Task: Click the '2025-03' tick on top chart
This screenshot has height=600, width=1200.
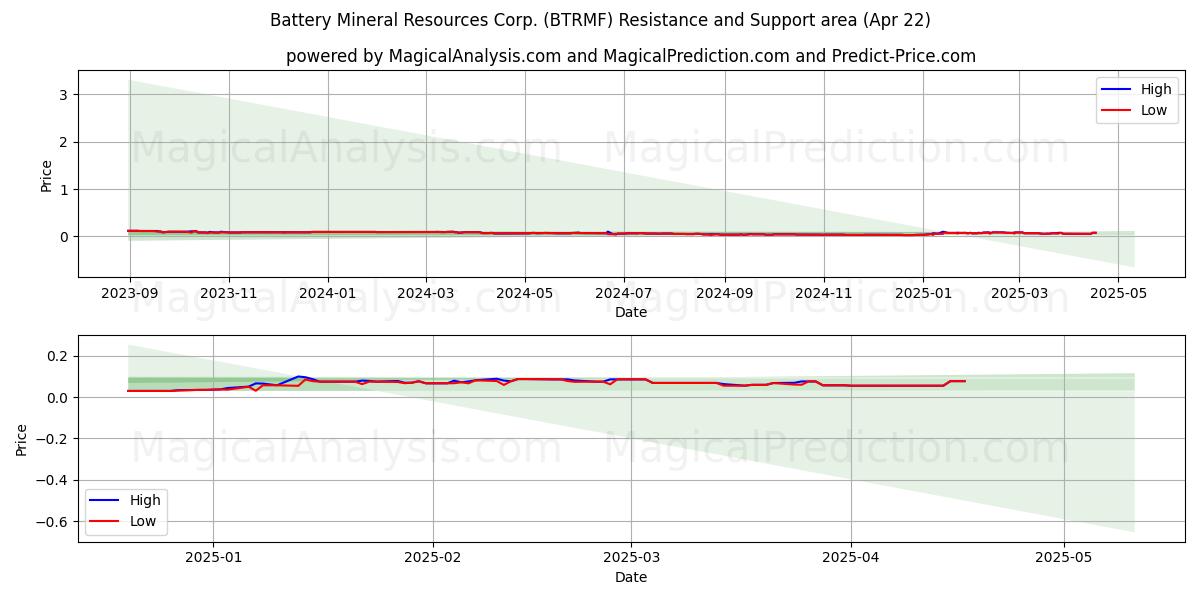Action: (1019, 293)
